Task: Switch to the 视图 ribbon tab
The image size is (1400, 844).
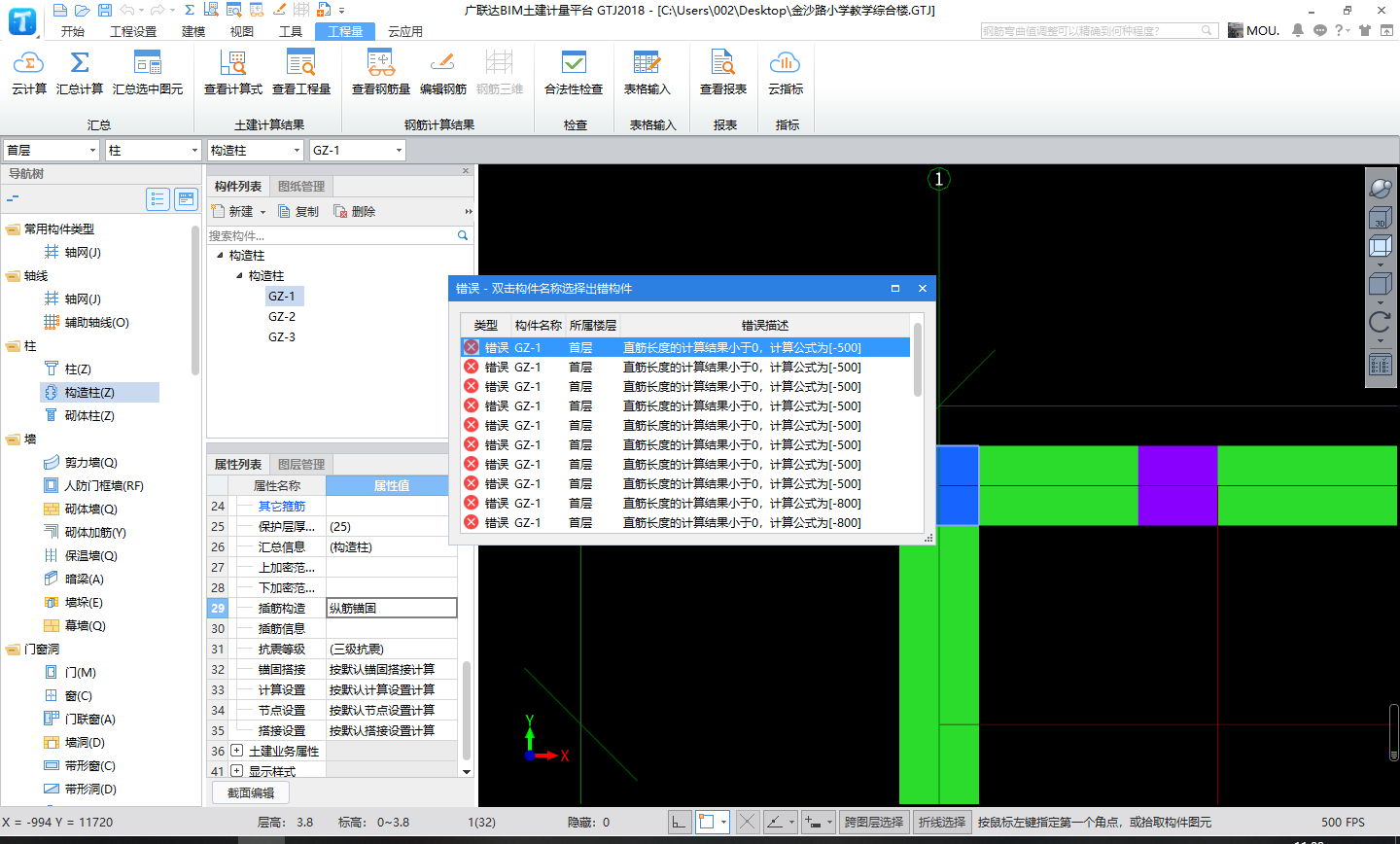Action: point(242,31)
